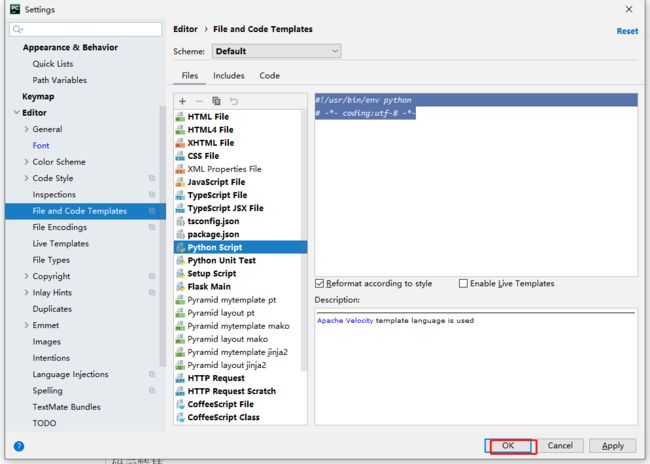Select the tsconfig.json template icon
This screenshot has width=650, height=464.
coord(180,221)
